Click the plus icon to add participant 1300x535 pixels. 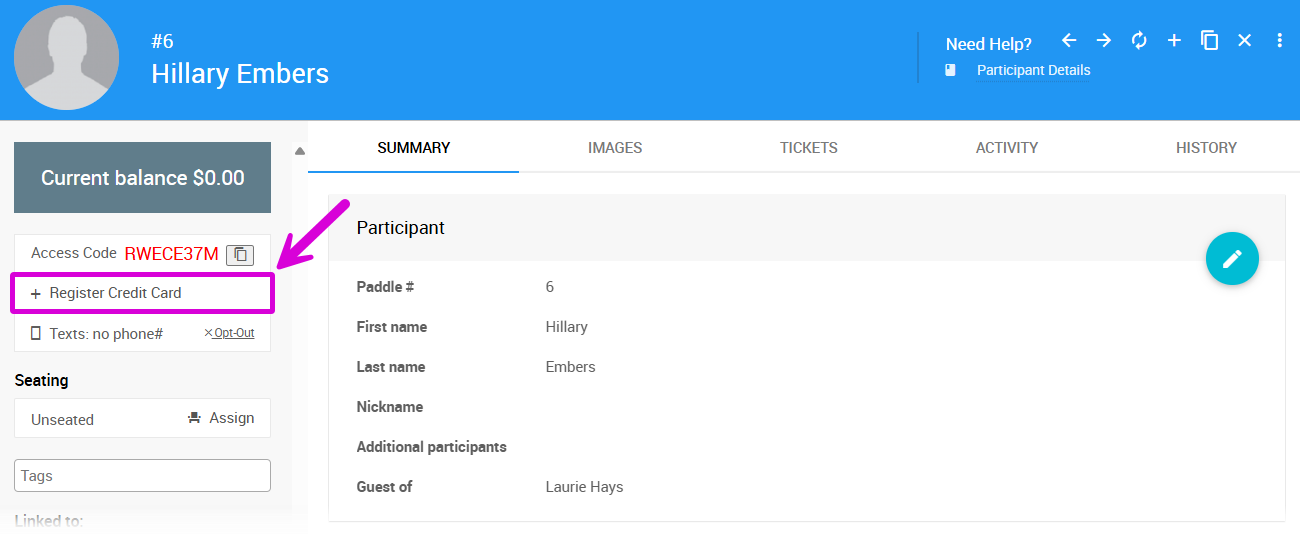tap(1174, 40)
